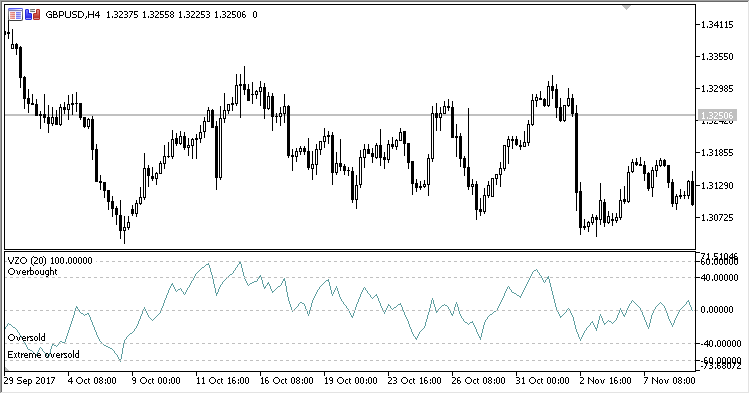Click the 1.31855 price scale label

click(717, 153)
